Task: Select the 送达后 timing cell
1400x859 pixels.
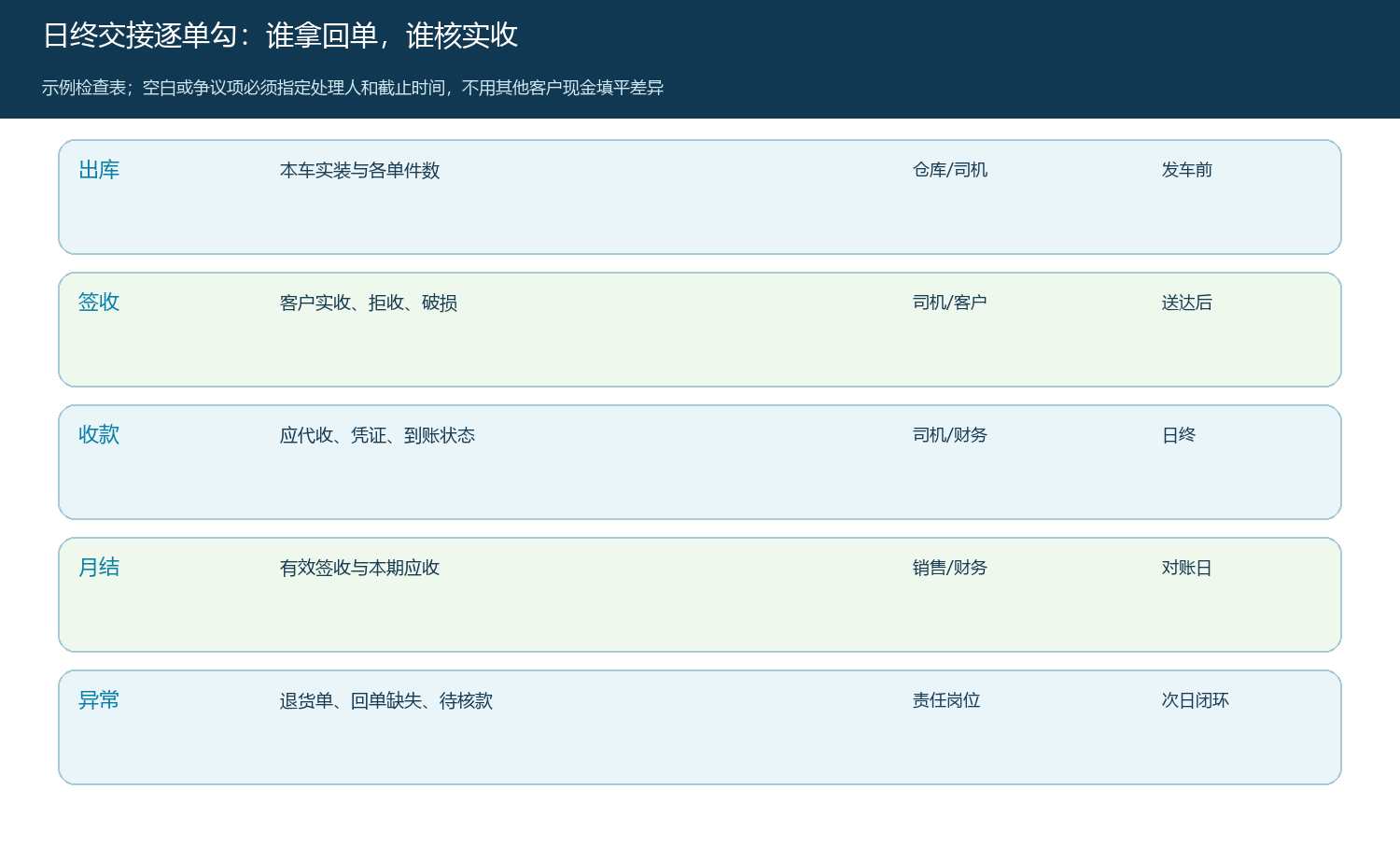Action: (1187, 303)
